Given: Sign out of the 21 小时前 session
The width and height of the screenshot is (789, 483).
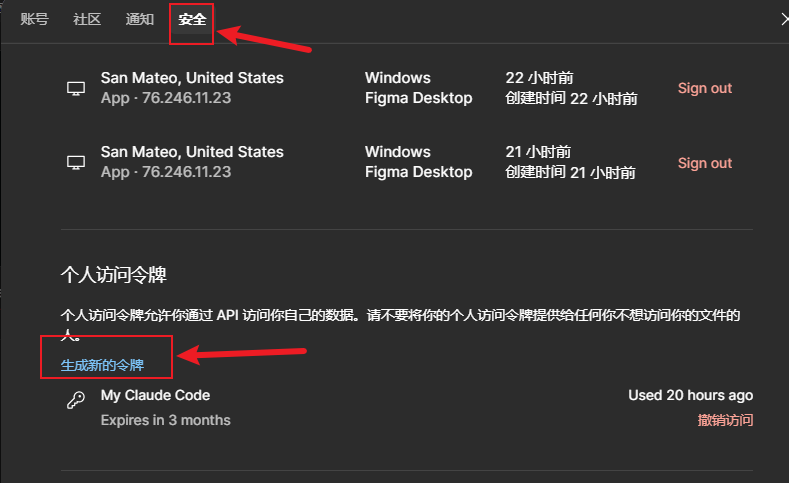Looking at the screenshot, I should click(x=704, y=163).
